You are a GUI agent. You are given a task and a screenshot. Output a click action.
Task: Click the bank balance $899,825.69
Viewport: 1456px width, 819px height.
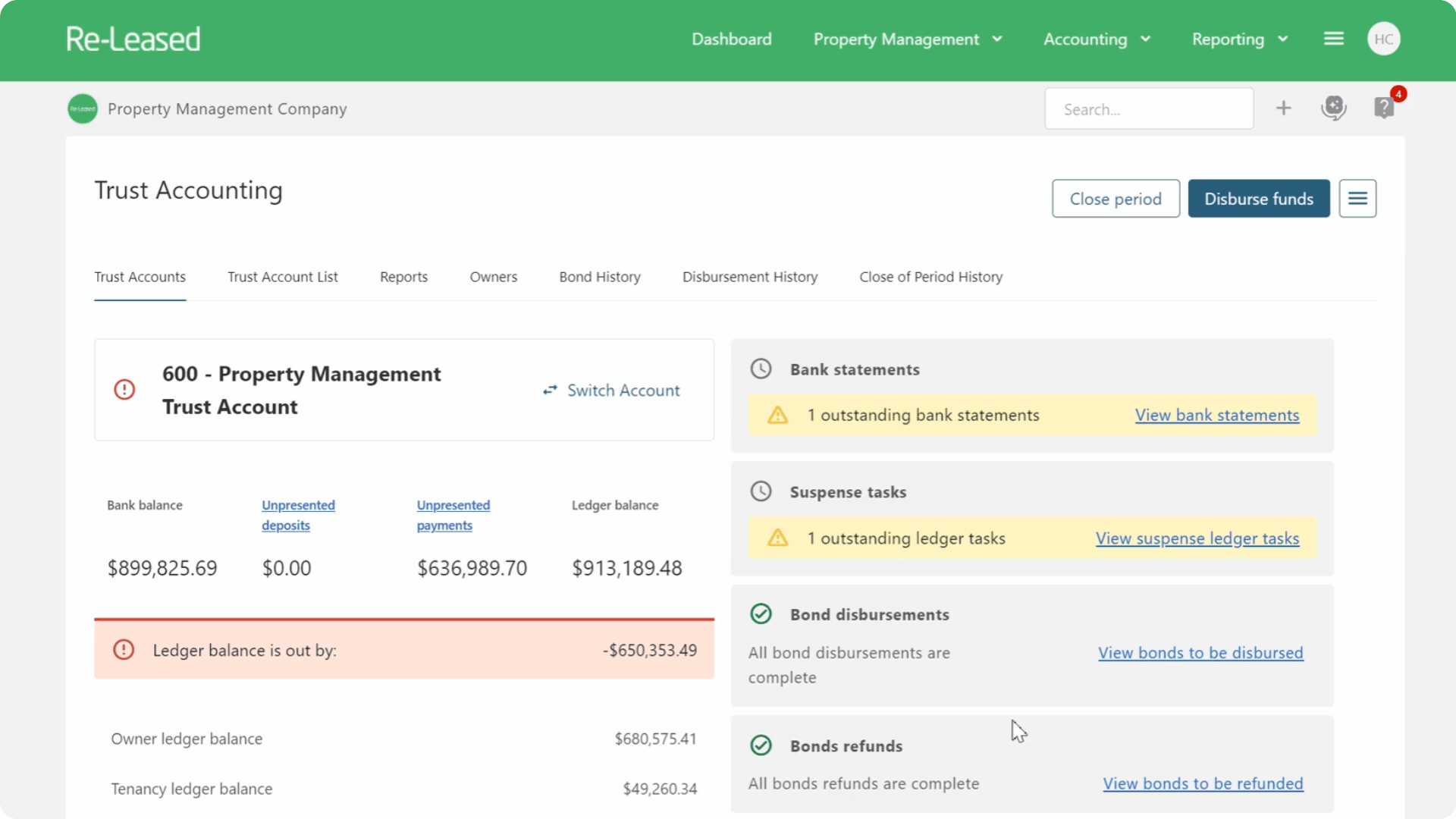pos(162,568)
